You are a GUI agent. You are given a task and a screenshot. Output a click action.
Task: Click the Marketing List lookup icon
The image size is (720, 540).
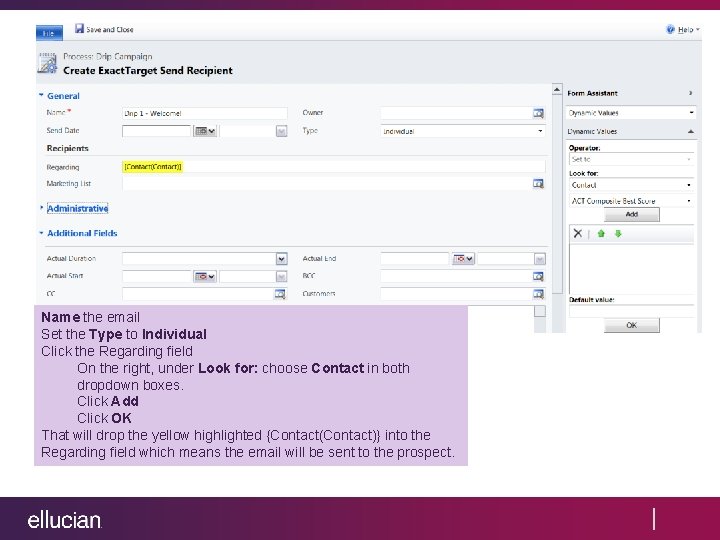[x=538, y=184]
